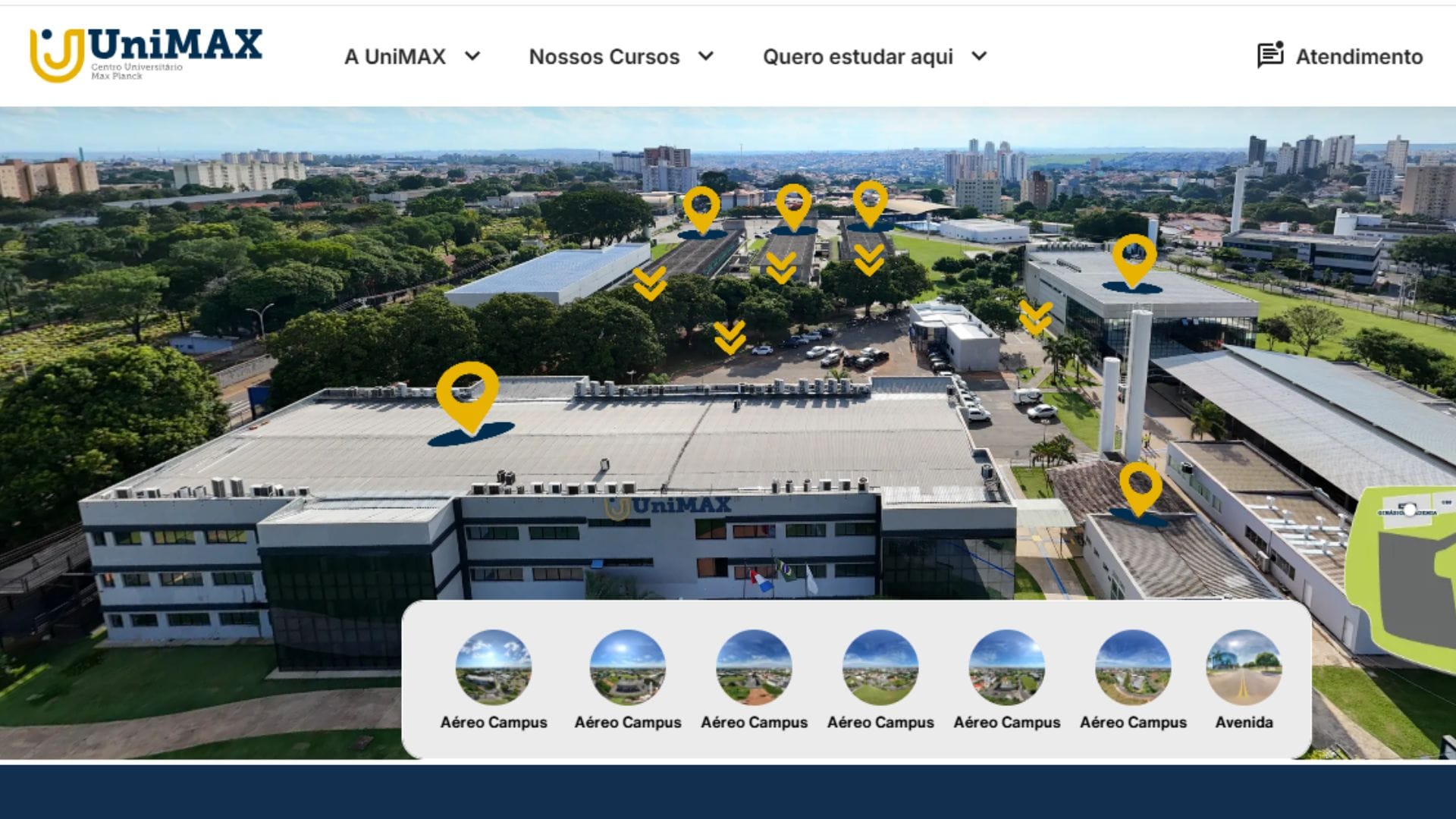Expand the Quero estudar aqui chevron
Screen dimensions: 1456x819
point(979,56)
